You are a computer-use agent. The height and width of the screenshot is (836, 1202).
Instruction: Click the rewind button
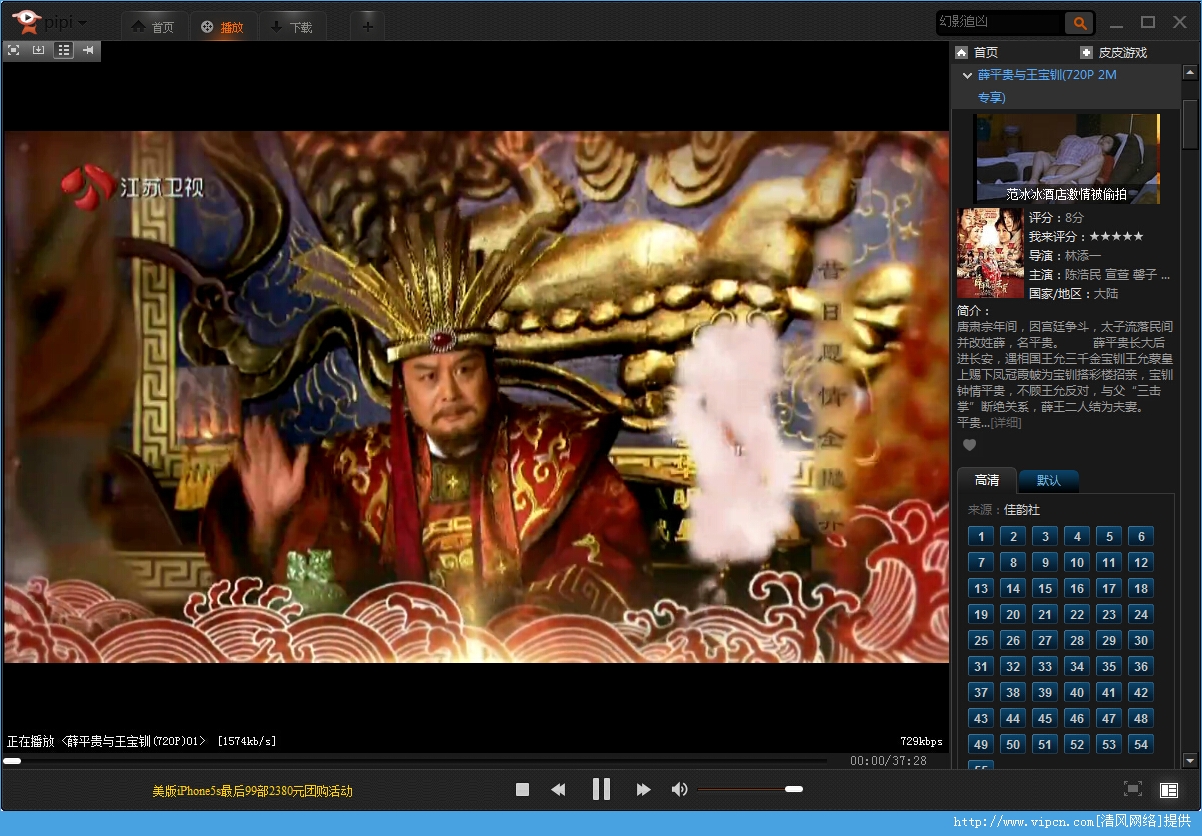tap(558, 790)
